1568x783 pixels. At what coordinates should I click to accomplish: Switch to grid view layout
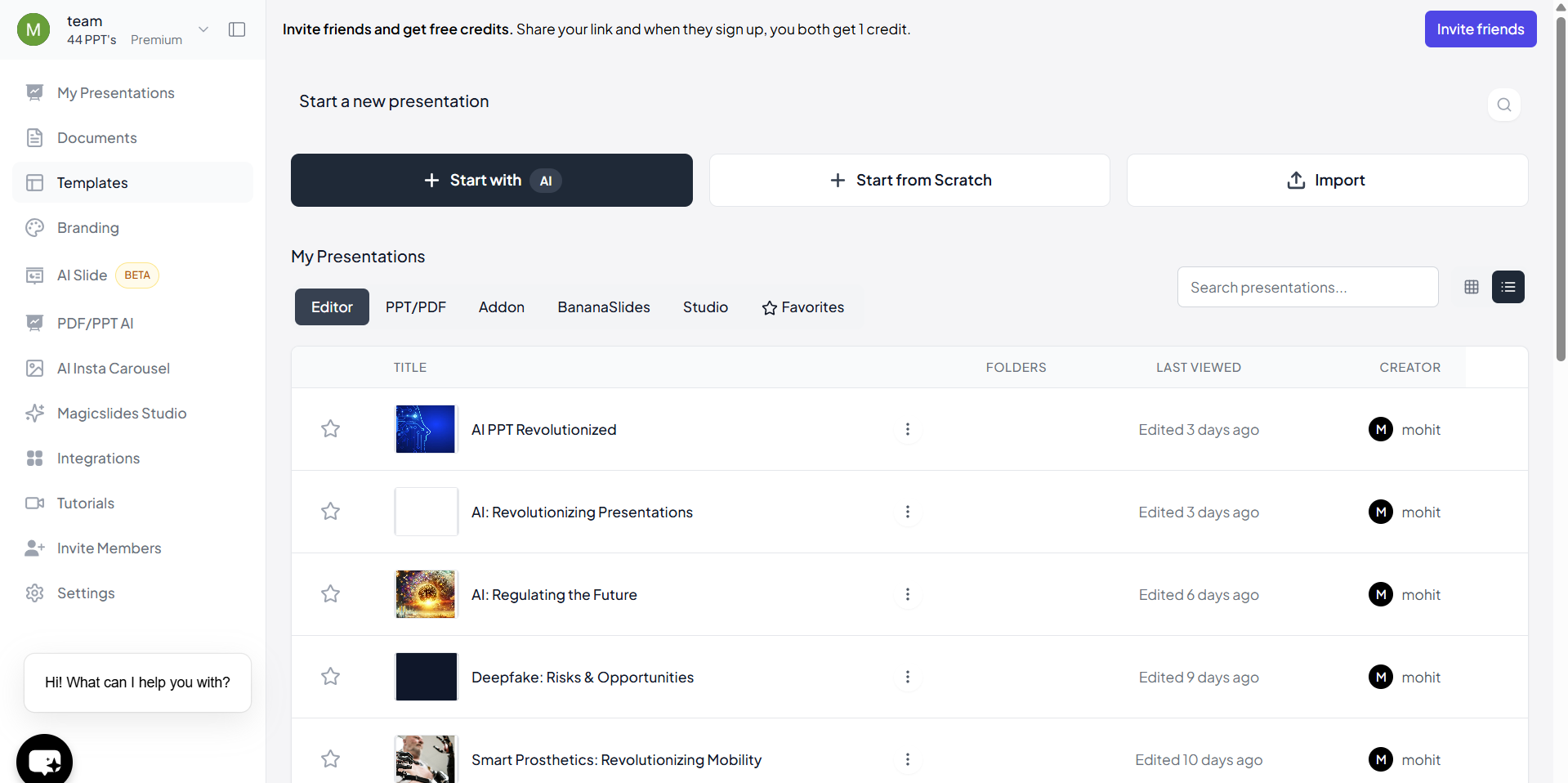1472,287
